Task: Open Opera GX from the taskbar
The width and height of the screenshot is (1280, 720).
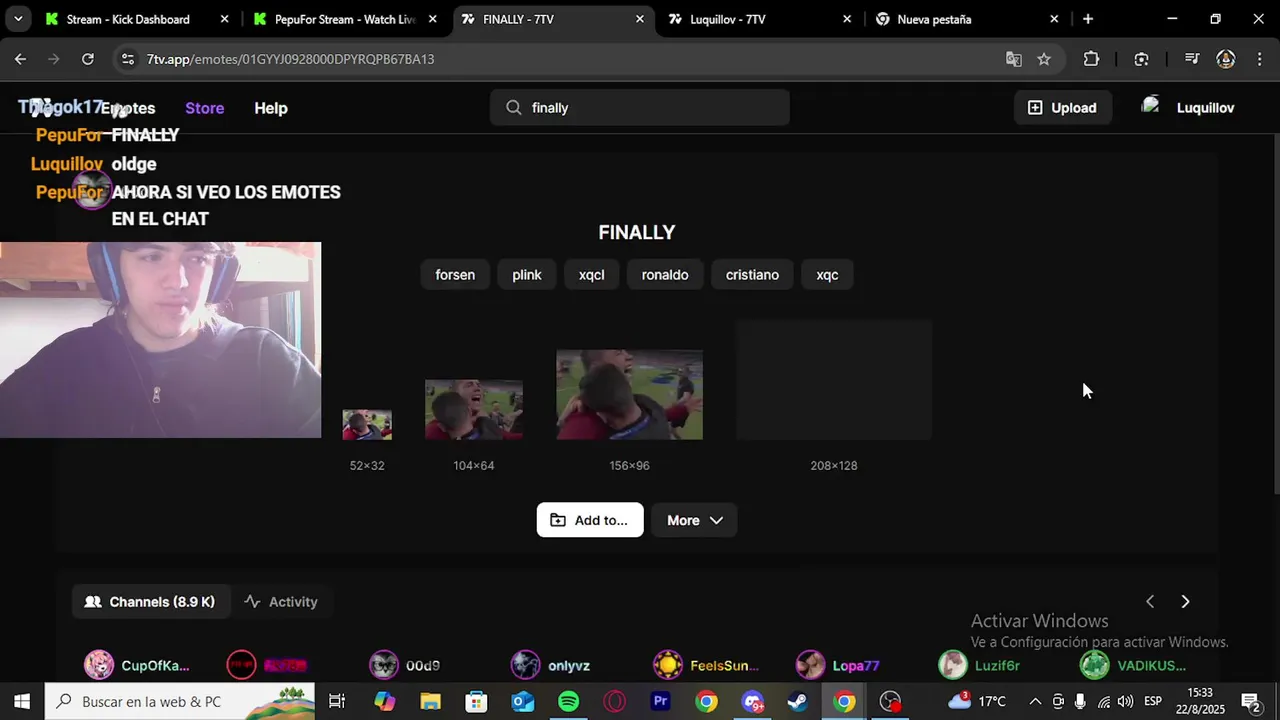Action: coord(614,702)
